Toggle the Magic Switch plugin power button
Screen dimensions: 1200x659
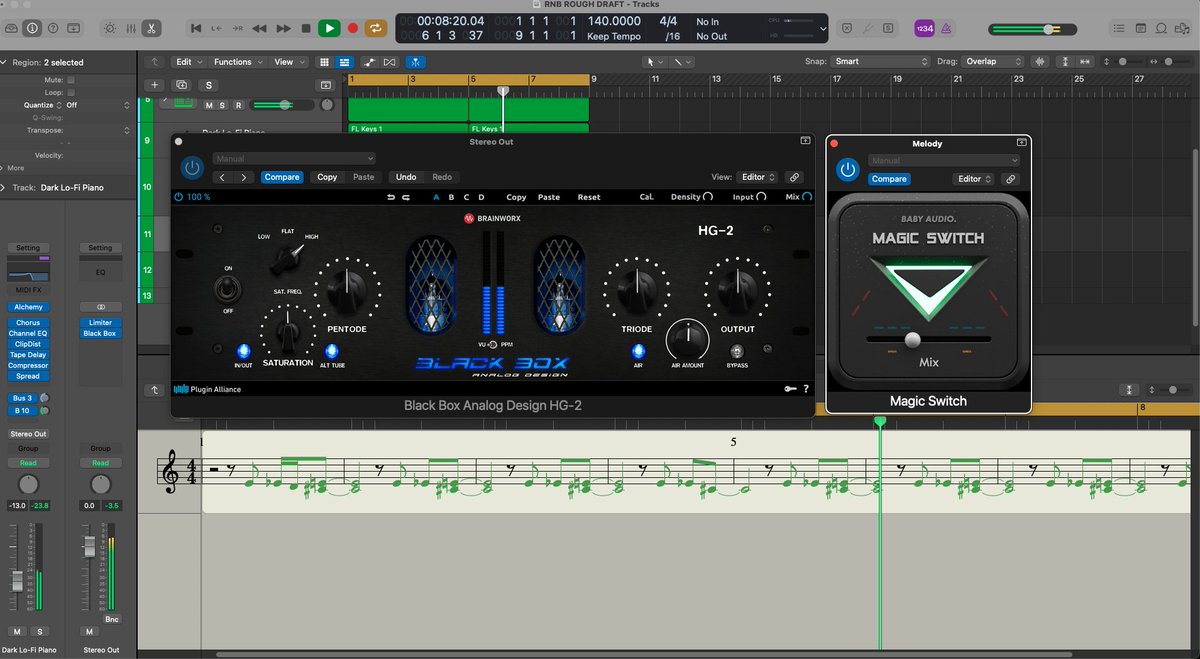(848, 169)
